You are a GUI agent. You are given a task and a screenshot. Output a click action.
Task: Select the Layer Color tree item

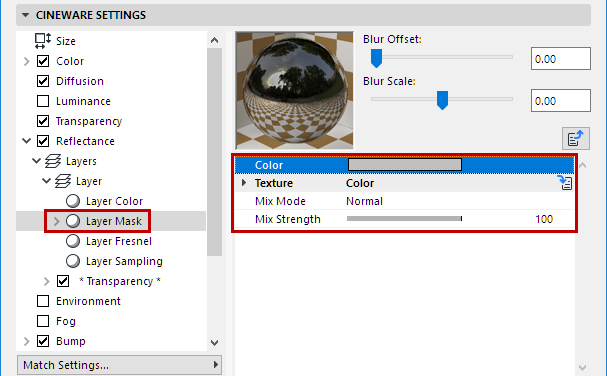click(114, 201)
